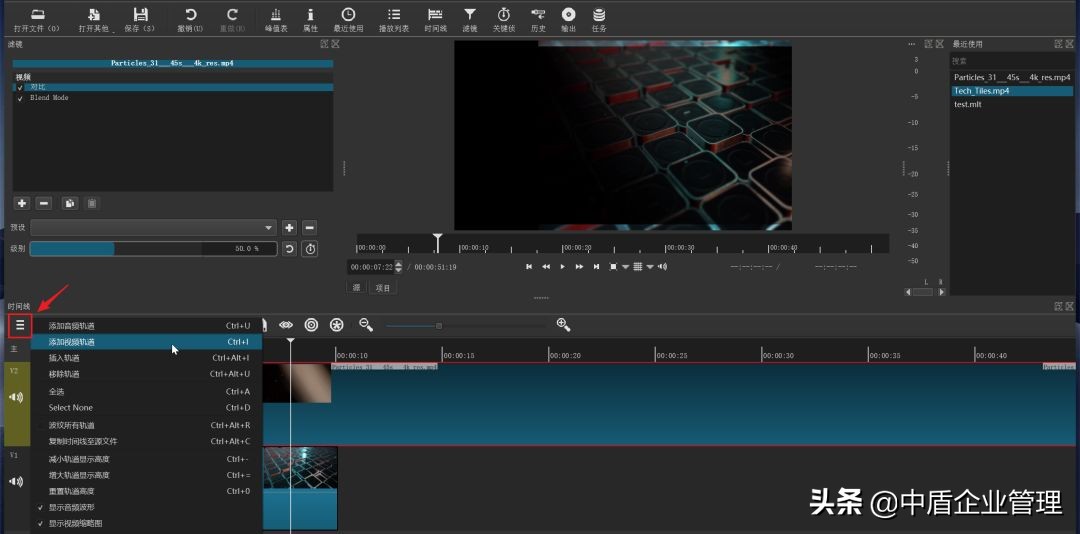Select 移除轨道 in the context menu
Screen dimensions: 1080x534
[x=64, y=374]
